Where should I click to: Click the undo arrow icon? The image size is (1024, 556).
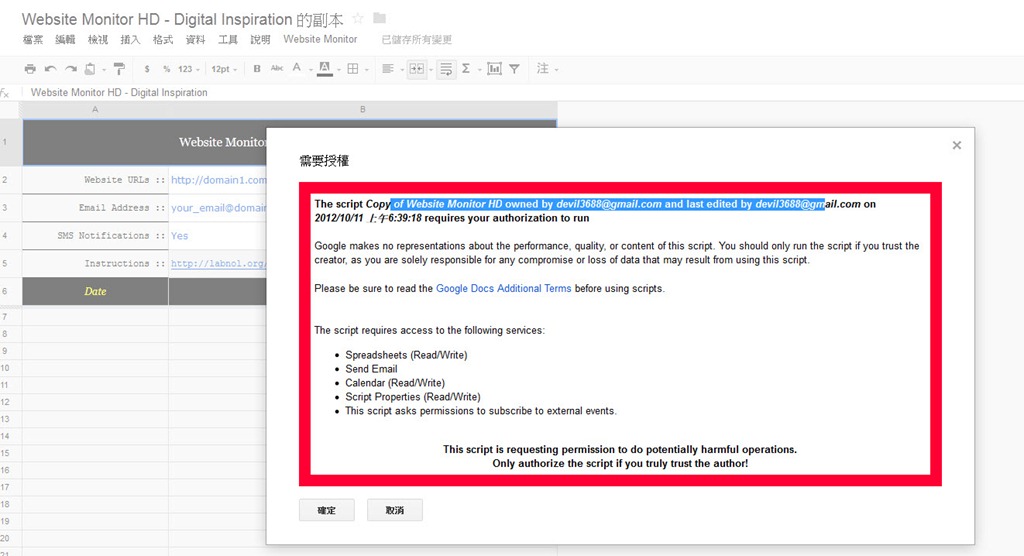pos(50,69)
